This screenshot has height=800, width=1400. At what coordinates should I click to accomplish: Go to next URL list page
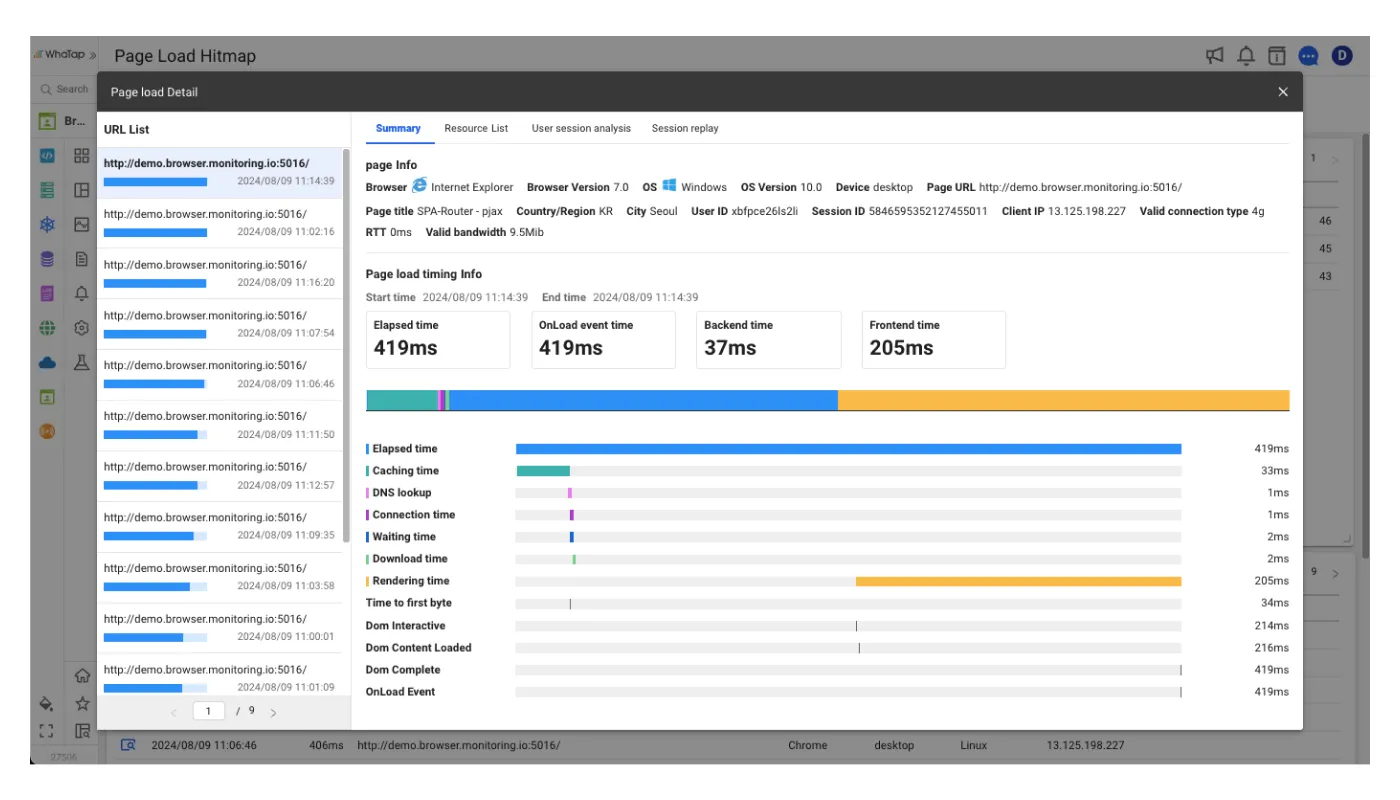click(x=273, y=712)
